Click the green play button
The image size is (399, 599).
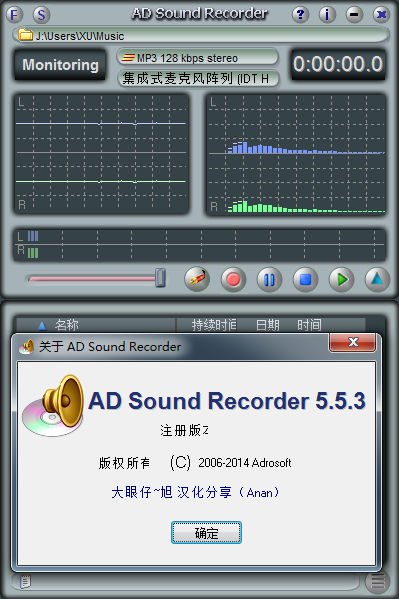click(341, 279)
